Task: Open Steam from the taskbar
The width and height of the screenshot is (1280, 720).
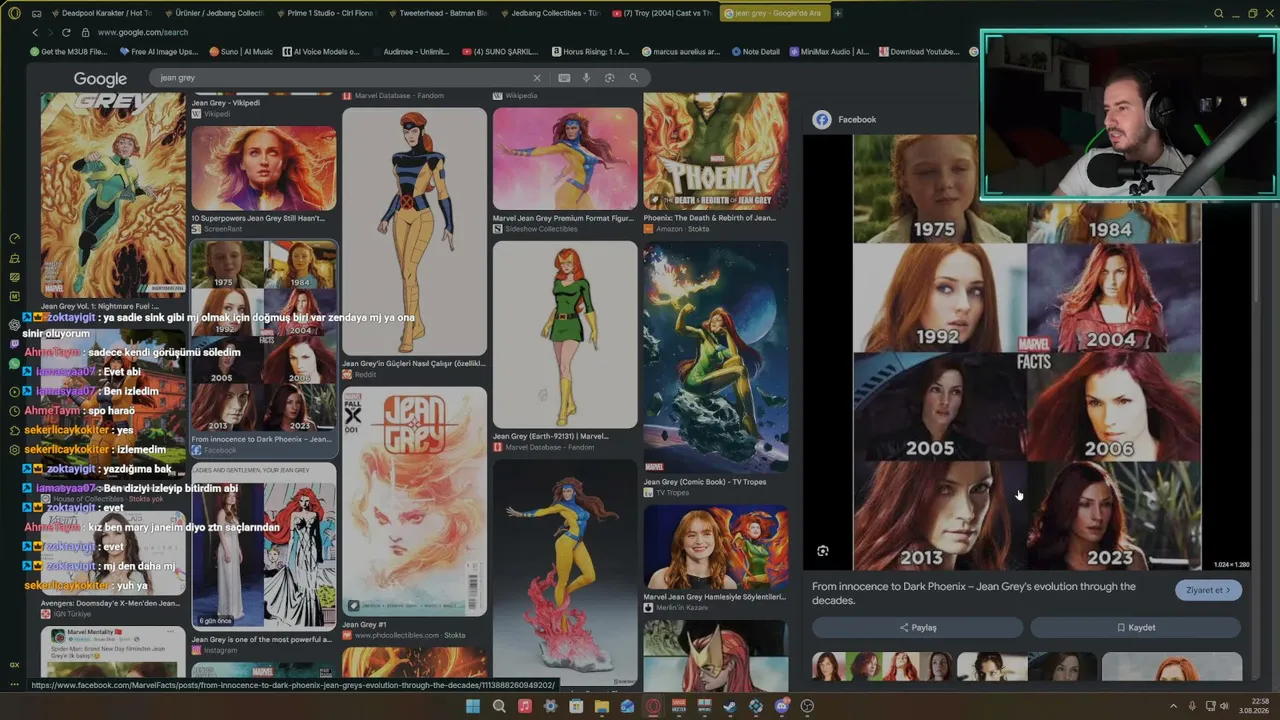Action: pyautogui.click(x=730, y=706)
